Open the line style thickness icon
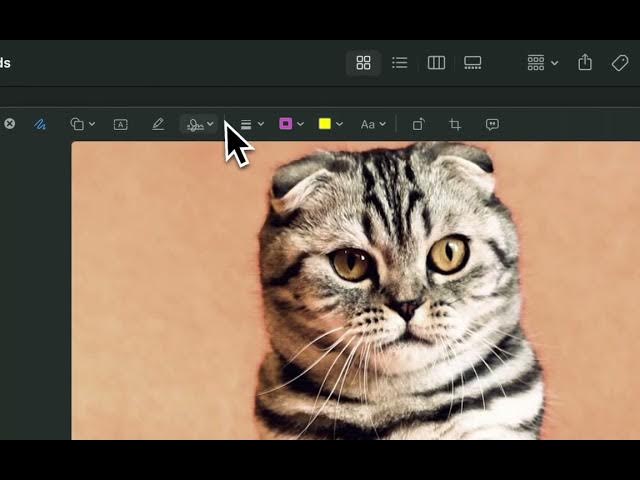640x480 pixels. [246, 124]
